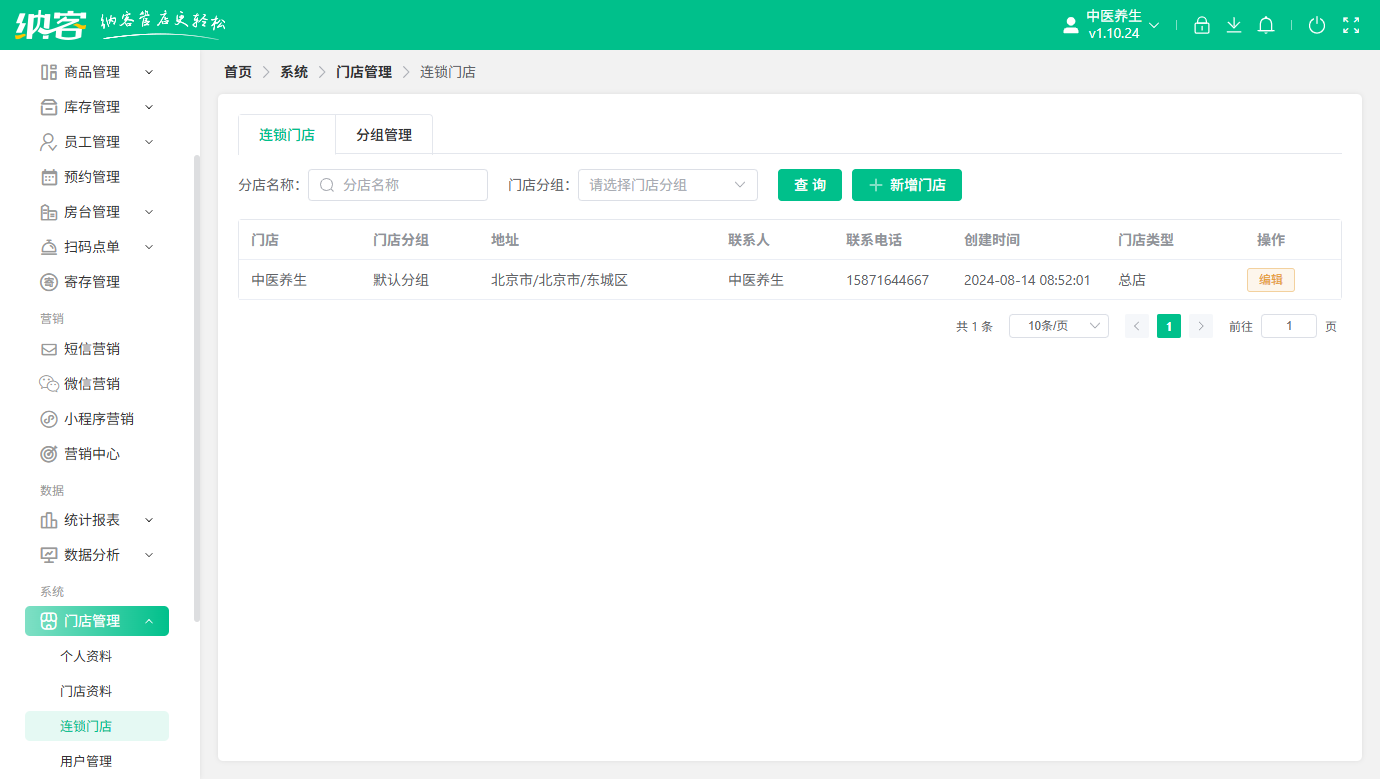
Task: Open 个人资料 submenu item
Action: pos(86,656)
